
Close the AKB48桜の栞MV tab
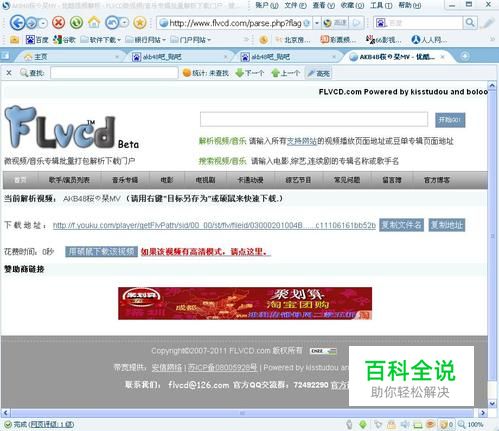(443, 57)
